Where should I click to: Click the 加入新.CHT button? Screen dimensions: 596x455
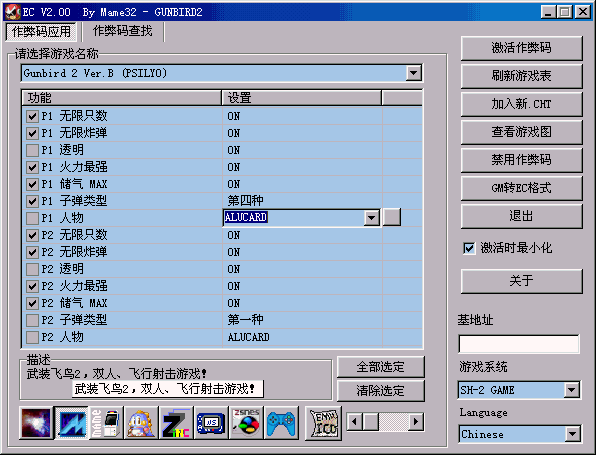pos(521,104)
